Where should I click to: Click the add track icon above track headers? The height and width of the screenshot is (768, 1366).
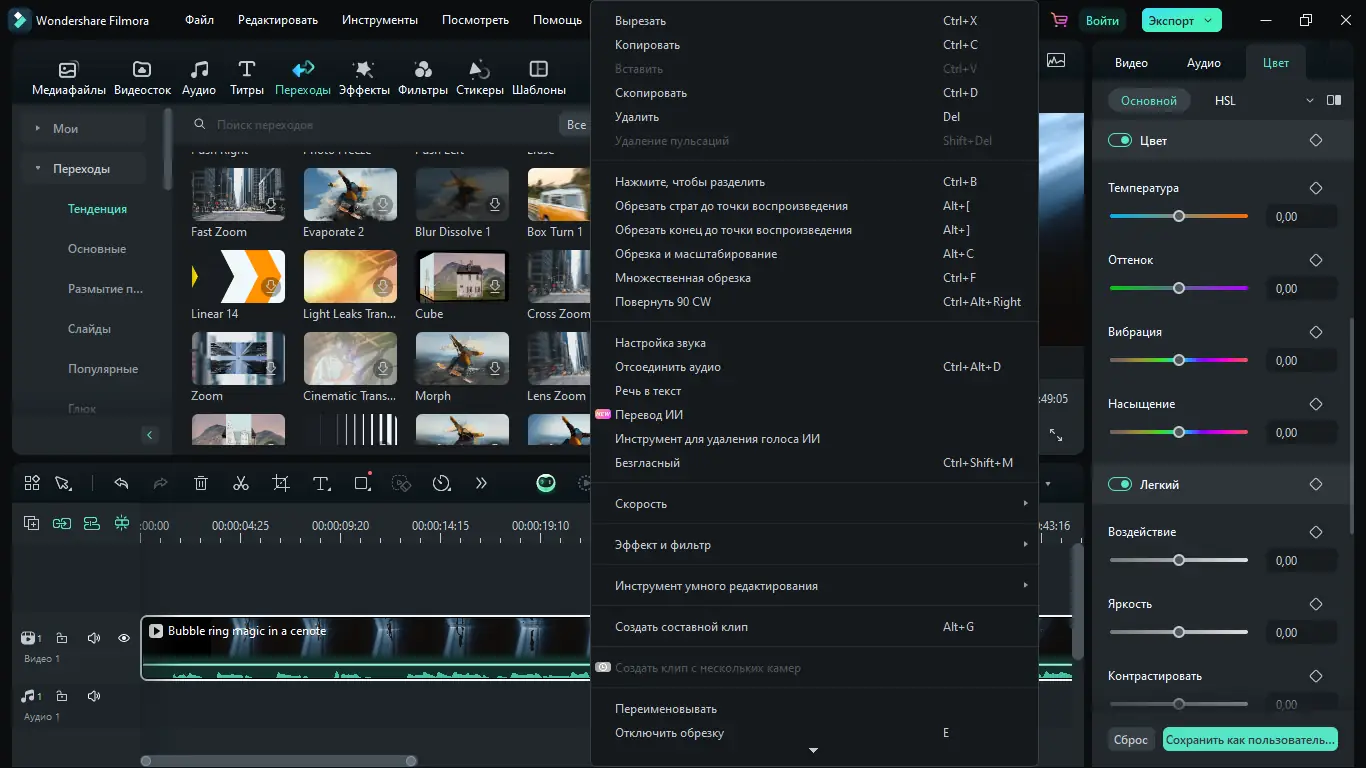coord(32,523)
